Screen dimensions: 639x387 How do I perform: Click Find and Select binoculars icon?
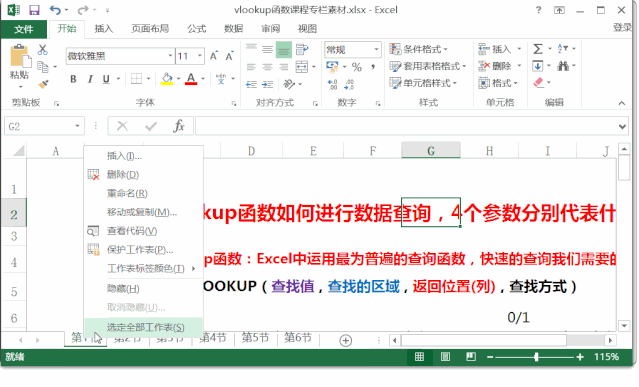pyautogui.click(x=563, y=66)
